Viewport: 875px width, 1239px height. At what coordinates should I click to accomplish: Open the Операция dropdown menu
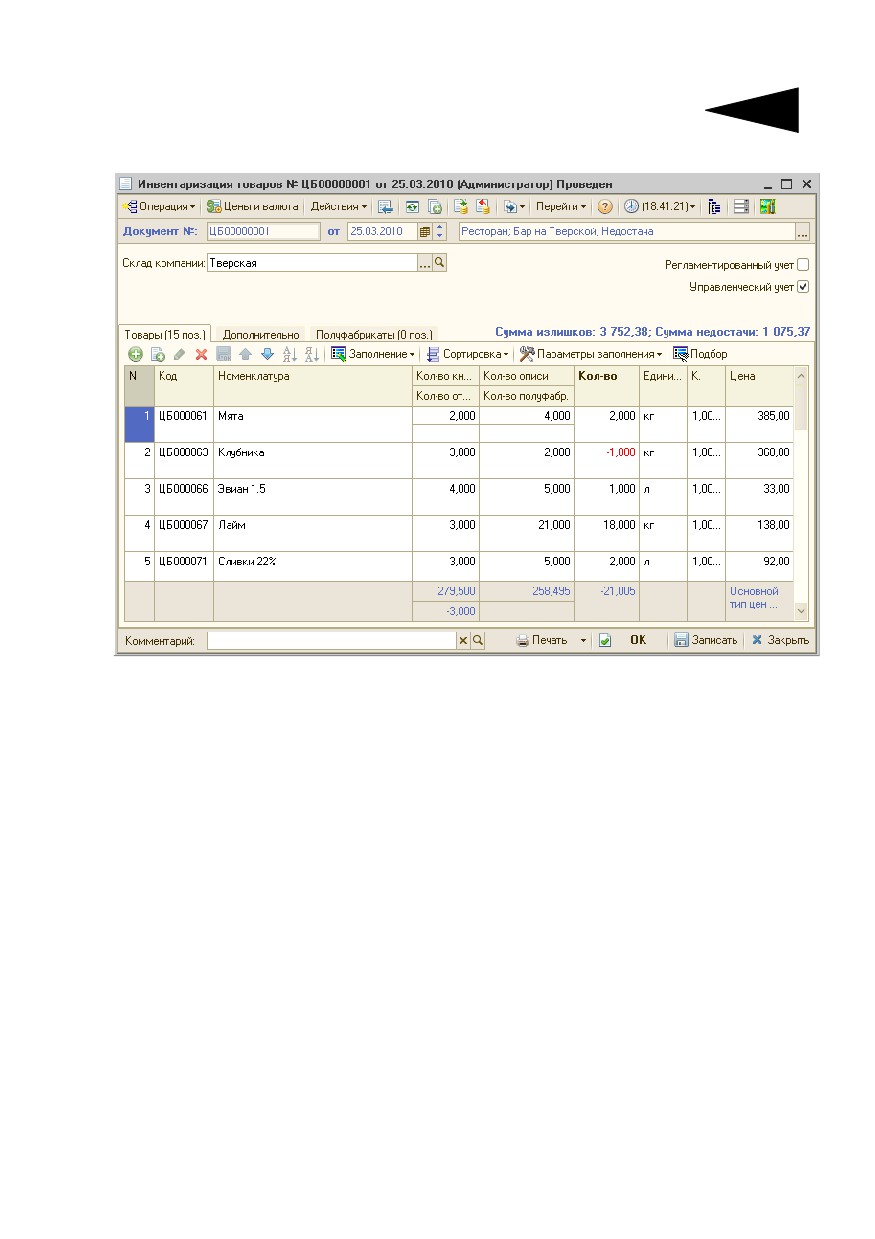(159, 207)
